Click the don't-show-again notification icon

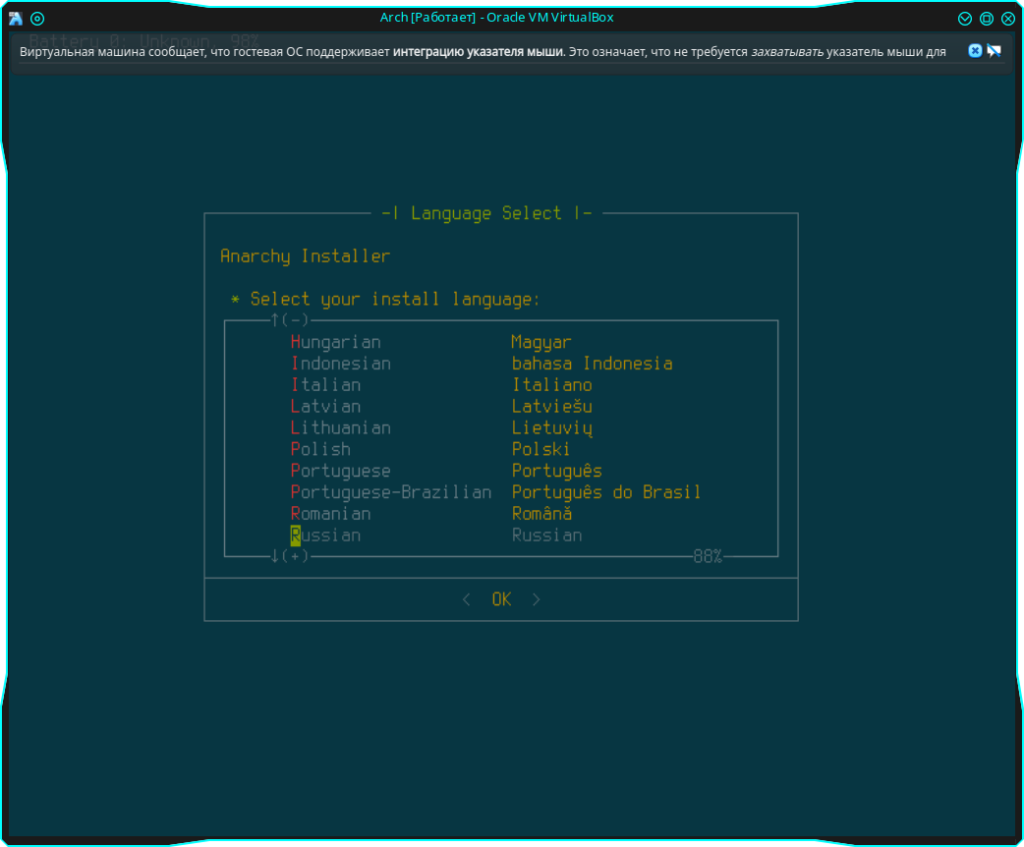coord(994,51)
